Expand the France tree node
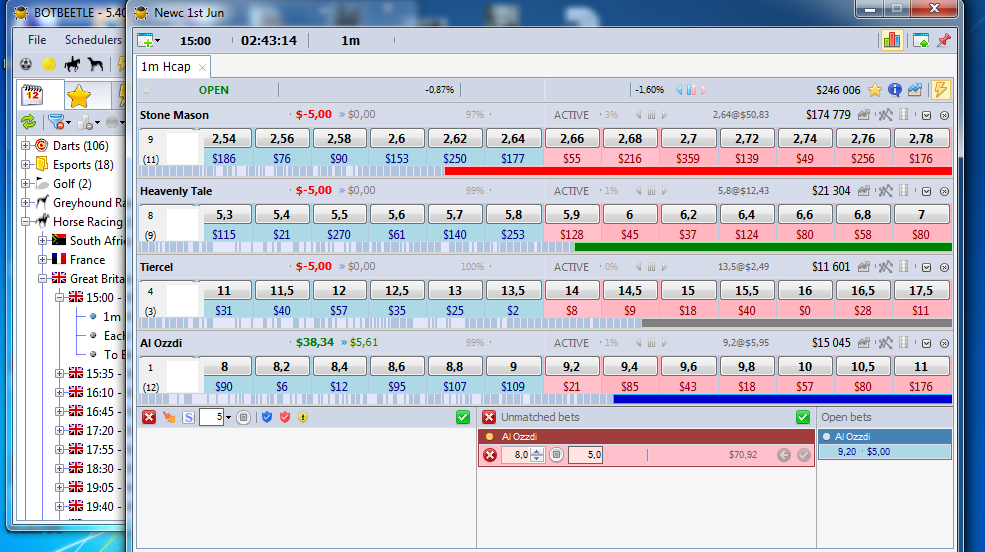The width and height of the screenshot is (985, 552). pos(42,259)
